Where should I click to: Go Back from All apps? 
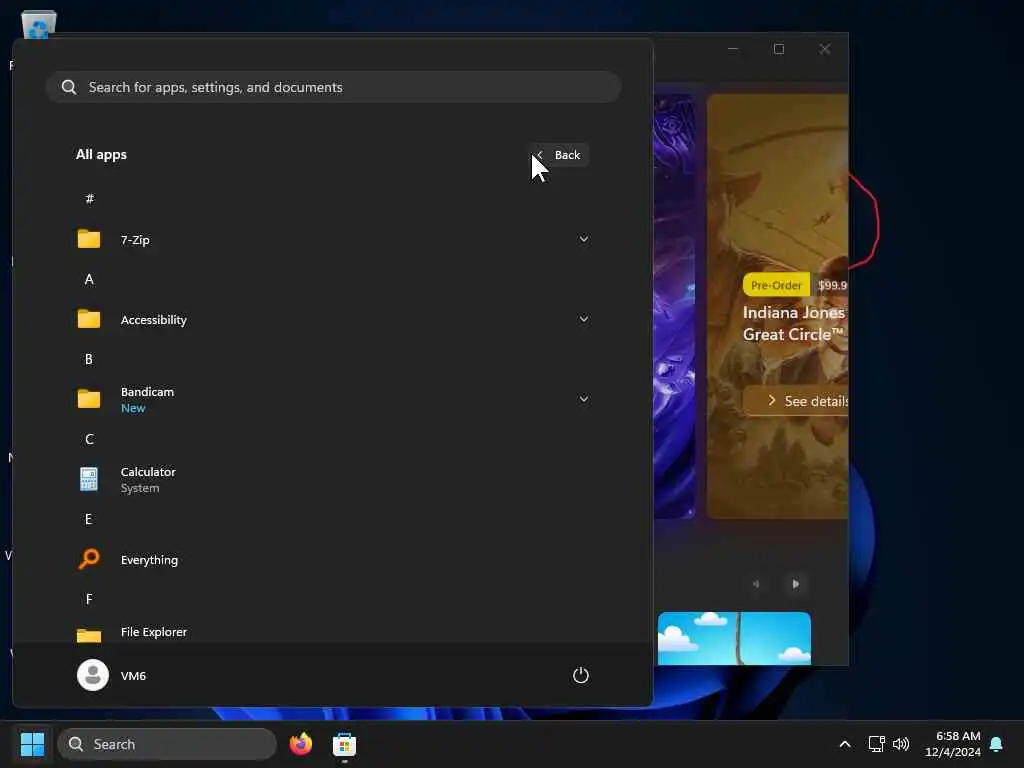[x=560, y=155]
